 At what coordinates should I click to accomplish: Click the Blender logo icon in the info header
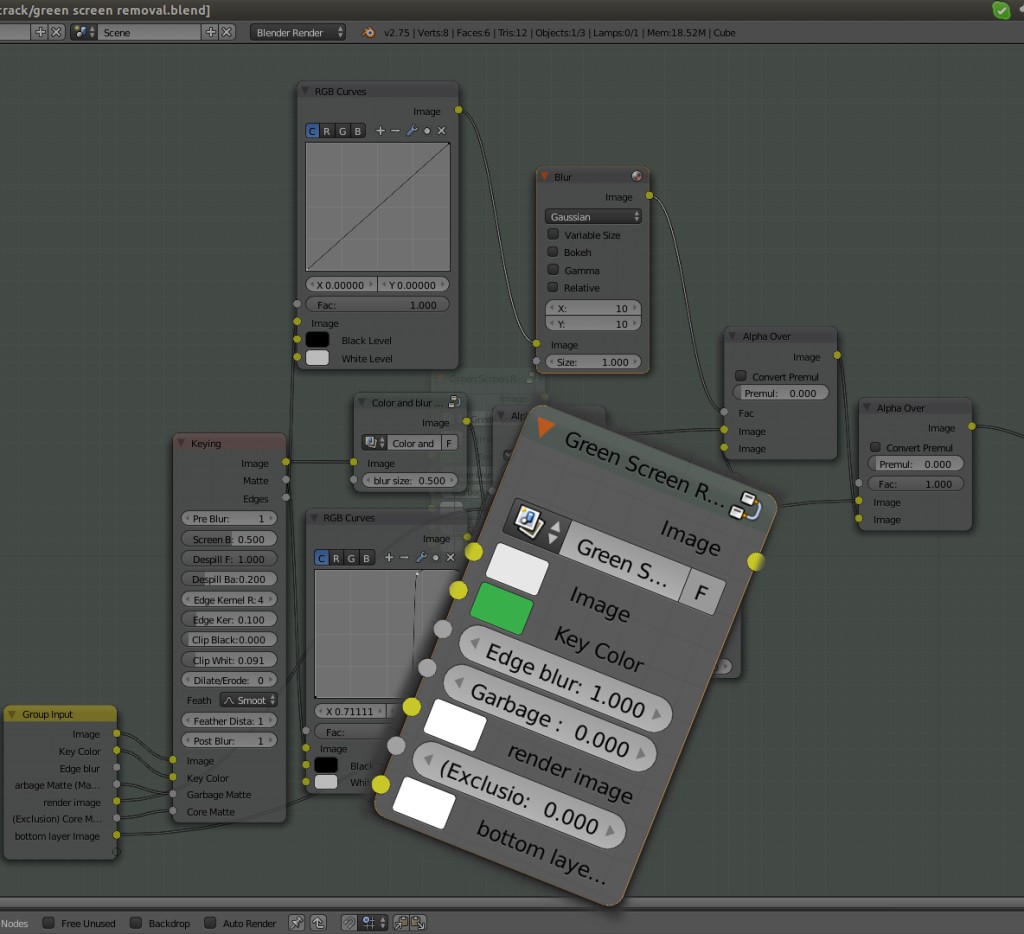[369, 32]
